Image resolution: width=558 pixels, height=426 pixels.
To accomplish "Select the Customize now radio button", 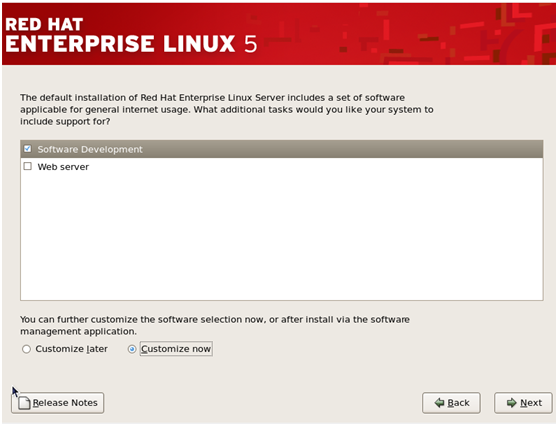I will click(132, 349).
